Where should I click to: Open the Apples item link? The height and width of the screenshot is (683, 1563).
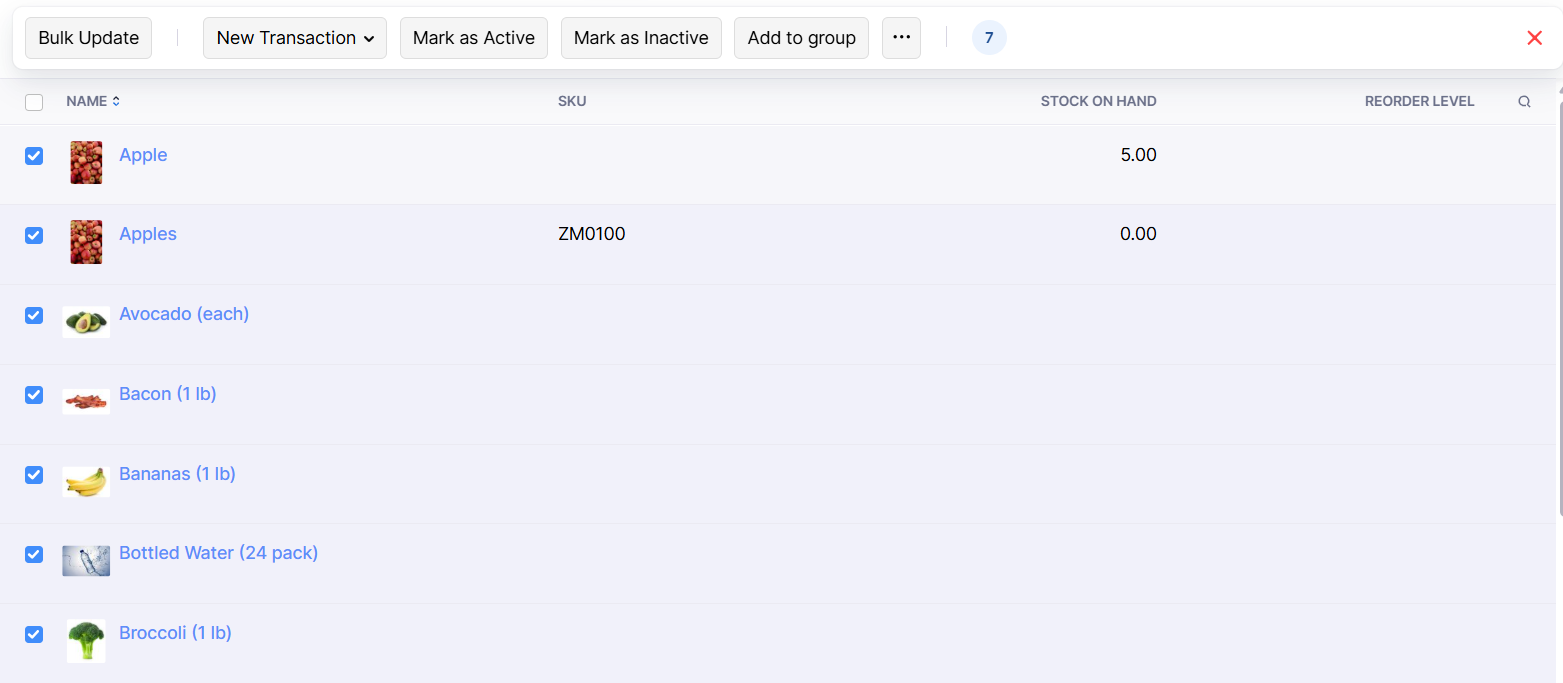coord(148,234)
